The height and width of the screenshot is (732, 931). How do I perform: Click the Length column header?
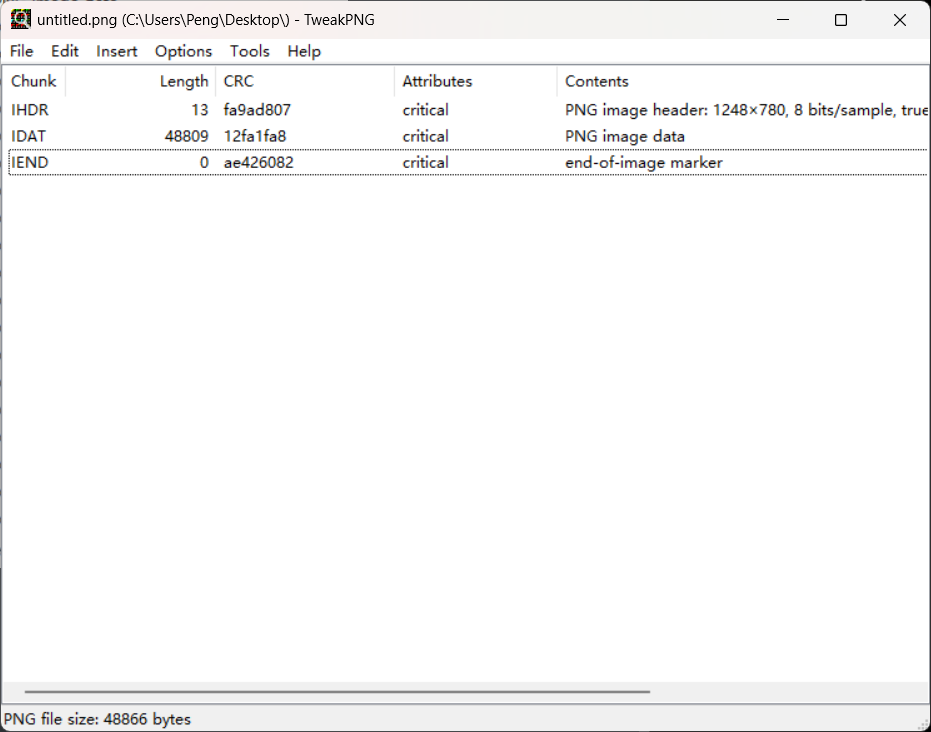[x=140, y=81]
